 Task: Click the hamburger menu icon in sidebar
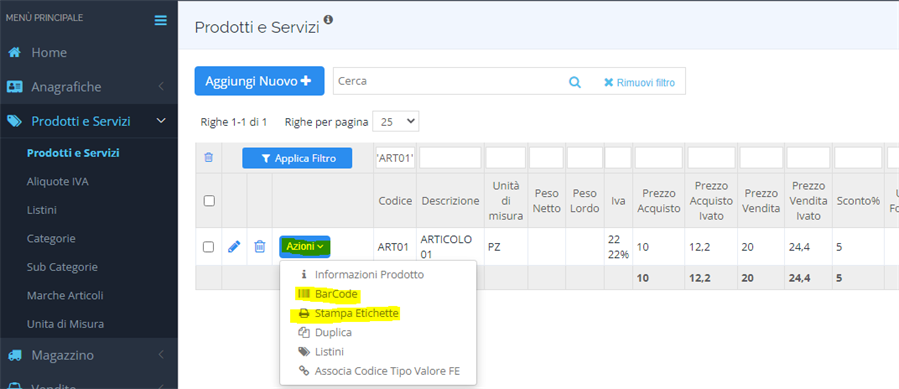pyautogui.click(x=161, y=20)
